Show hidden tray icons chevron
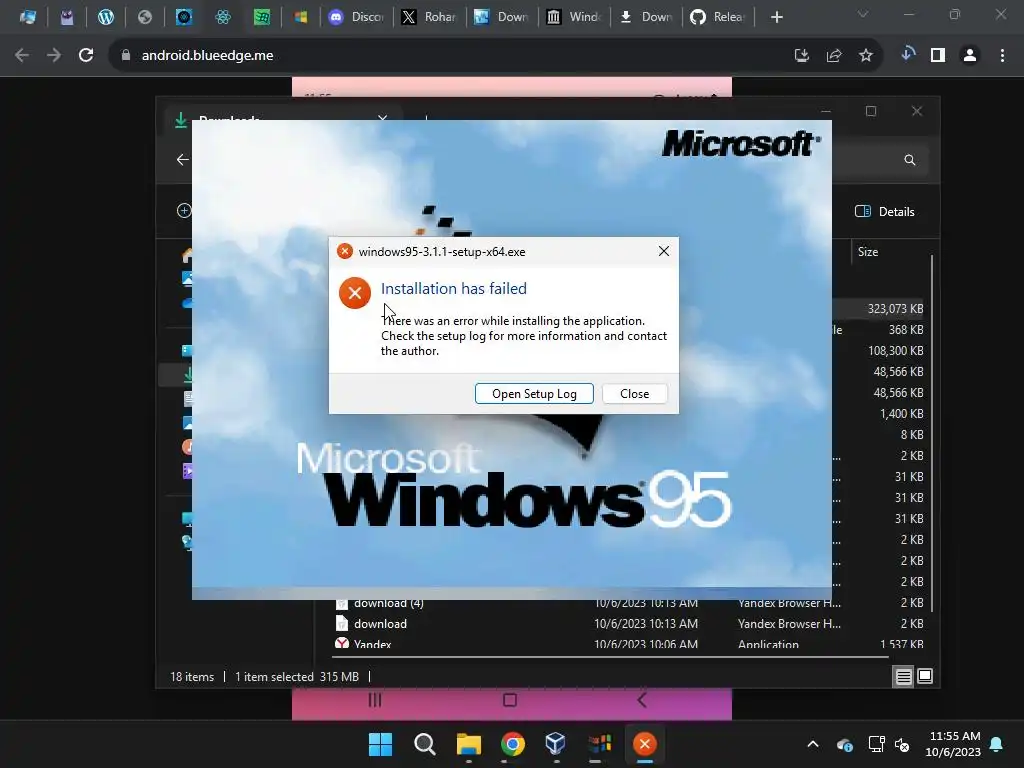 pos(812,744)
